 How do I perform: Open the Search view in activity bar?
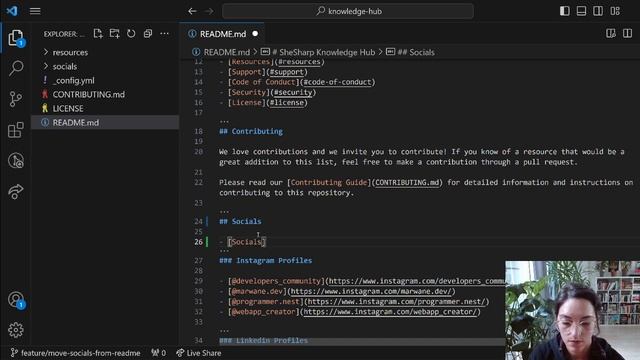16,68
